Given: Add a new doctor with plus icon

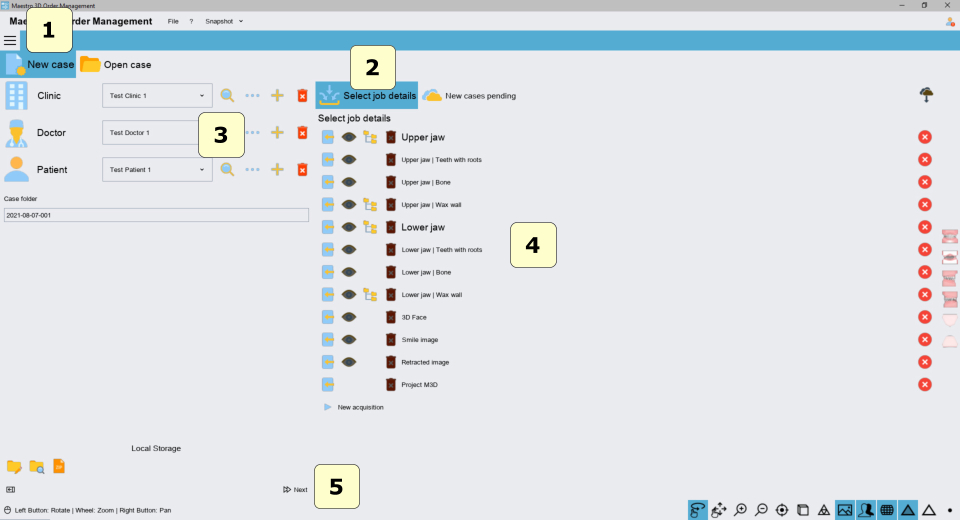Looking at the screenshot, I should pyautogui.click(x=277, y=132).
